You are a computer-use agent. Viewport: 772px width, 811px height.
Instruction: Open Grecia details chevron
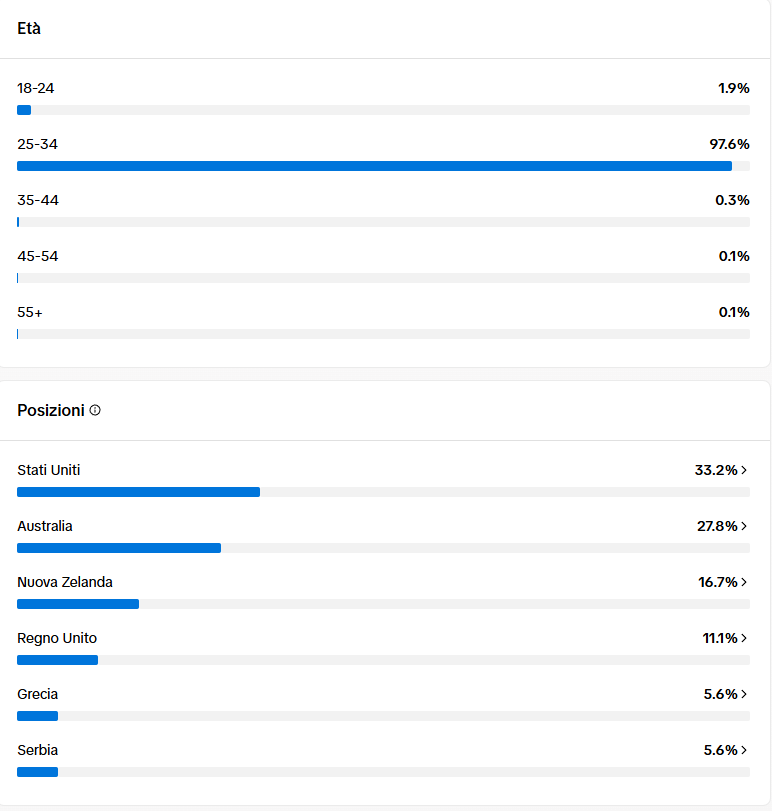pos(745,694)
